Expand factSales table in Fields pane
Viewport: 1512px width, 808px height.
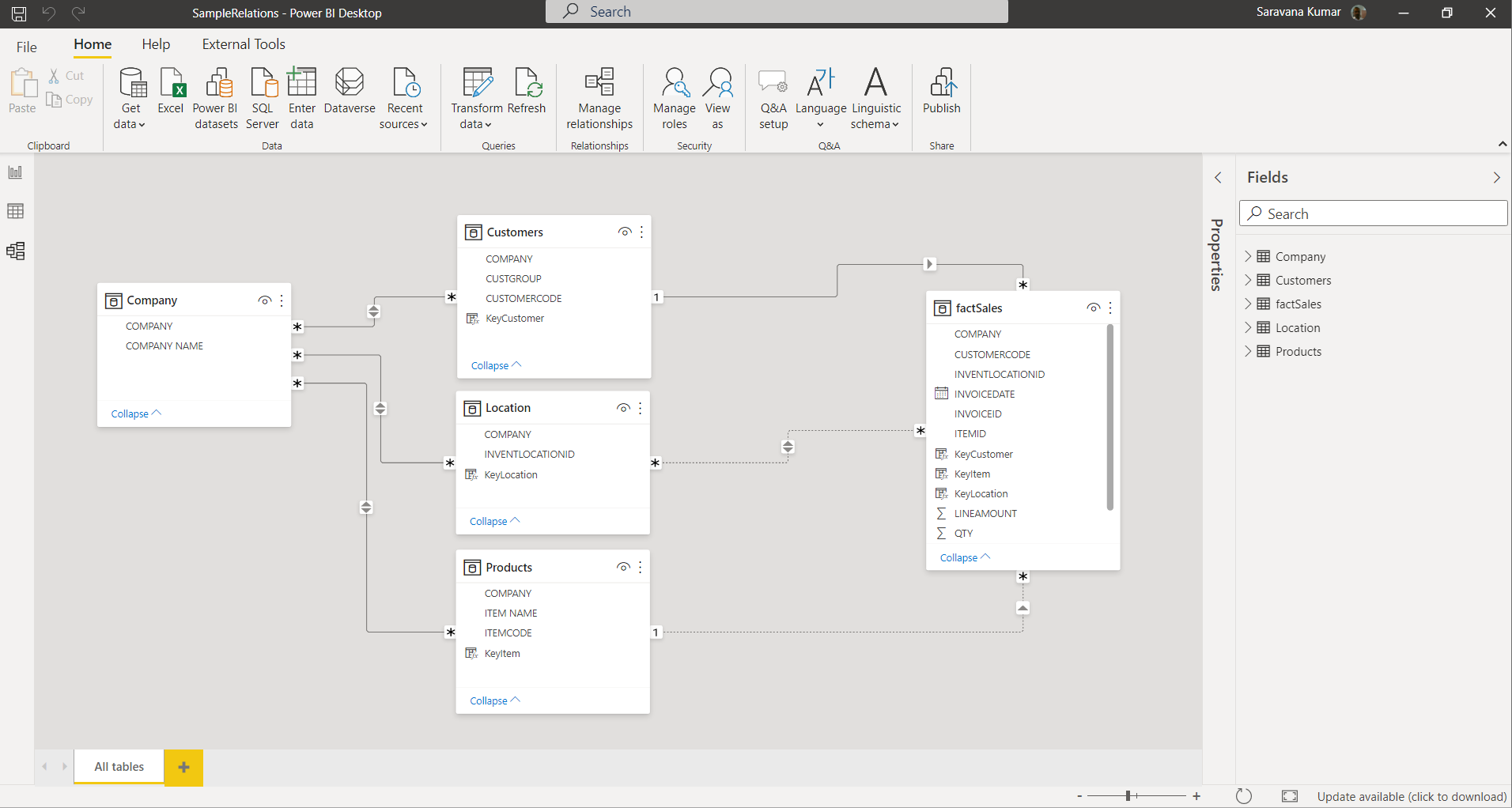tap(1248, 304)
